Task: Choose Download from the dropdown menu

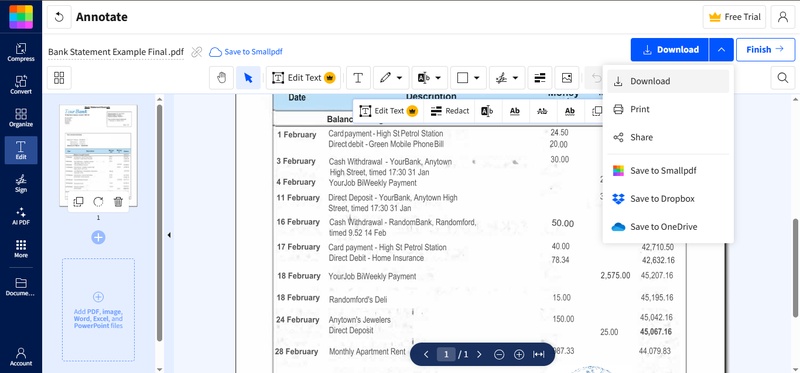Action: click(668, 81)
